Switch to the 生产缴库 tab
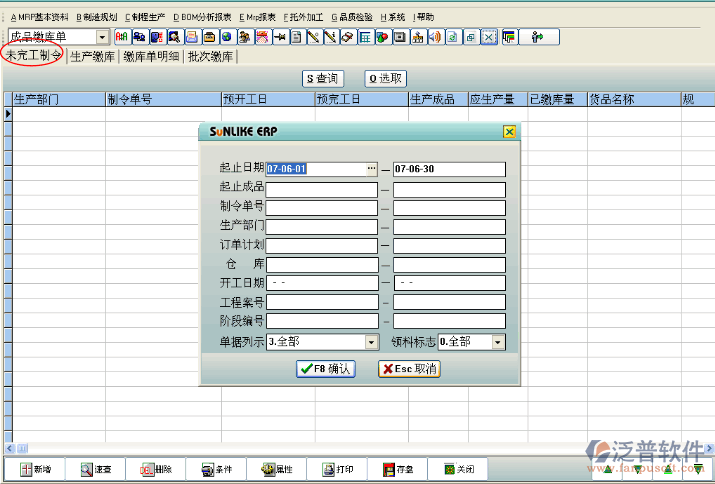Image resolution: width=715 pixels, height=484 pixels. (x=92, y=57)
